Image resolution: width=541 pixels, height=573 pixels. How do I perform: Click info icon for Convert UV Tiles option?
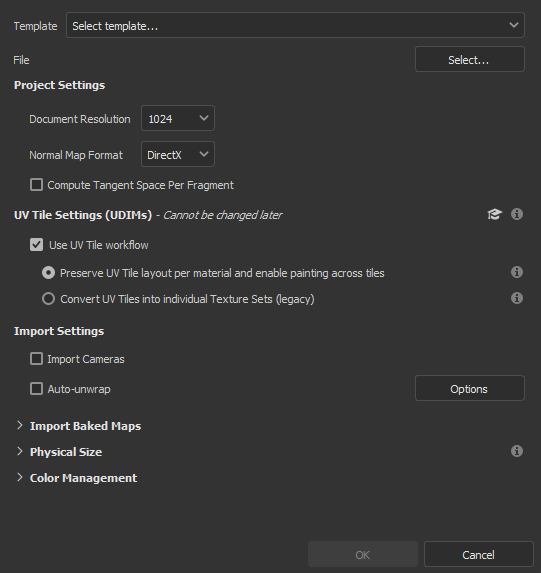pos(517,298)
